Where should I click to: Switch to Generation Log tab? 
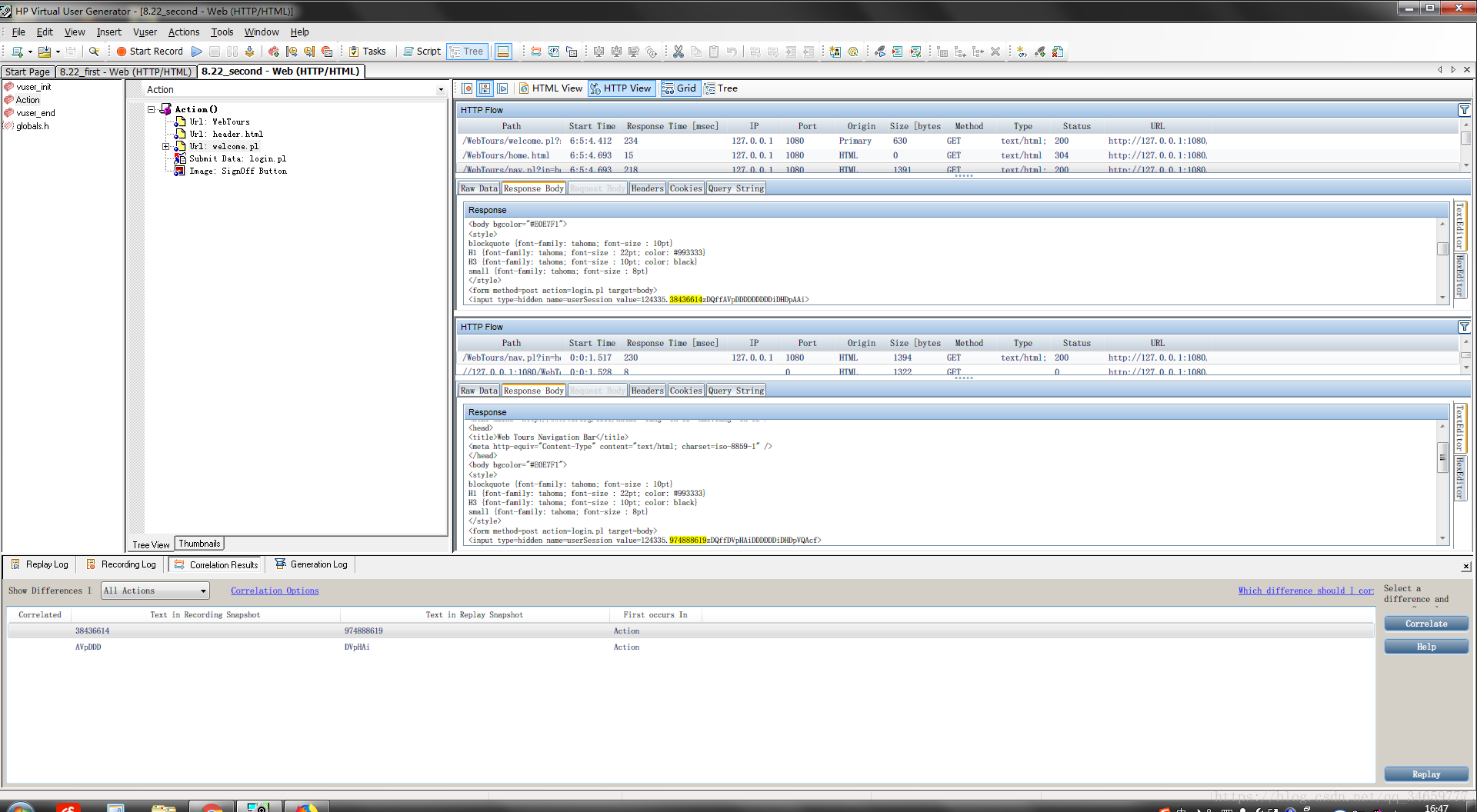(x=312, y=564)
